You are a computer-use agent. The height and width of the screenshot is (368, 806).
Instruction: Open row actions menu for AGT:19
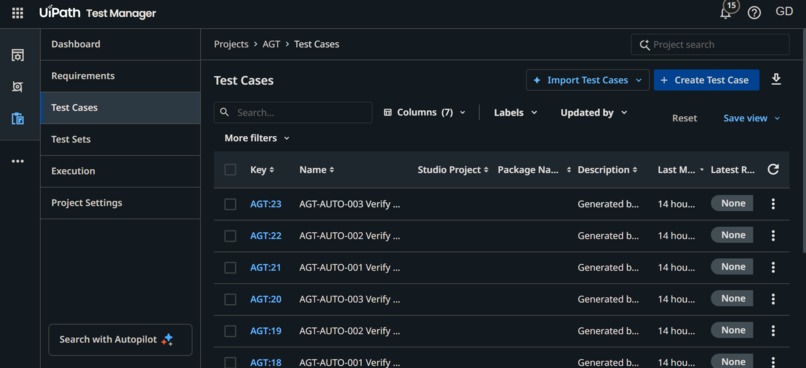[773, 330]
